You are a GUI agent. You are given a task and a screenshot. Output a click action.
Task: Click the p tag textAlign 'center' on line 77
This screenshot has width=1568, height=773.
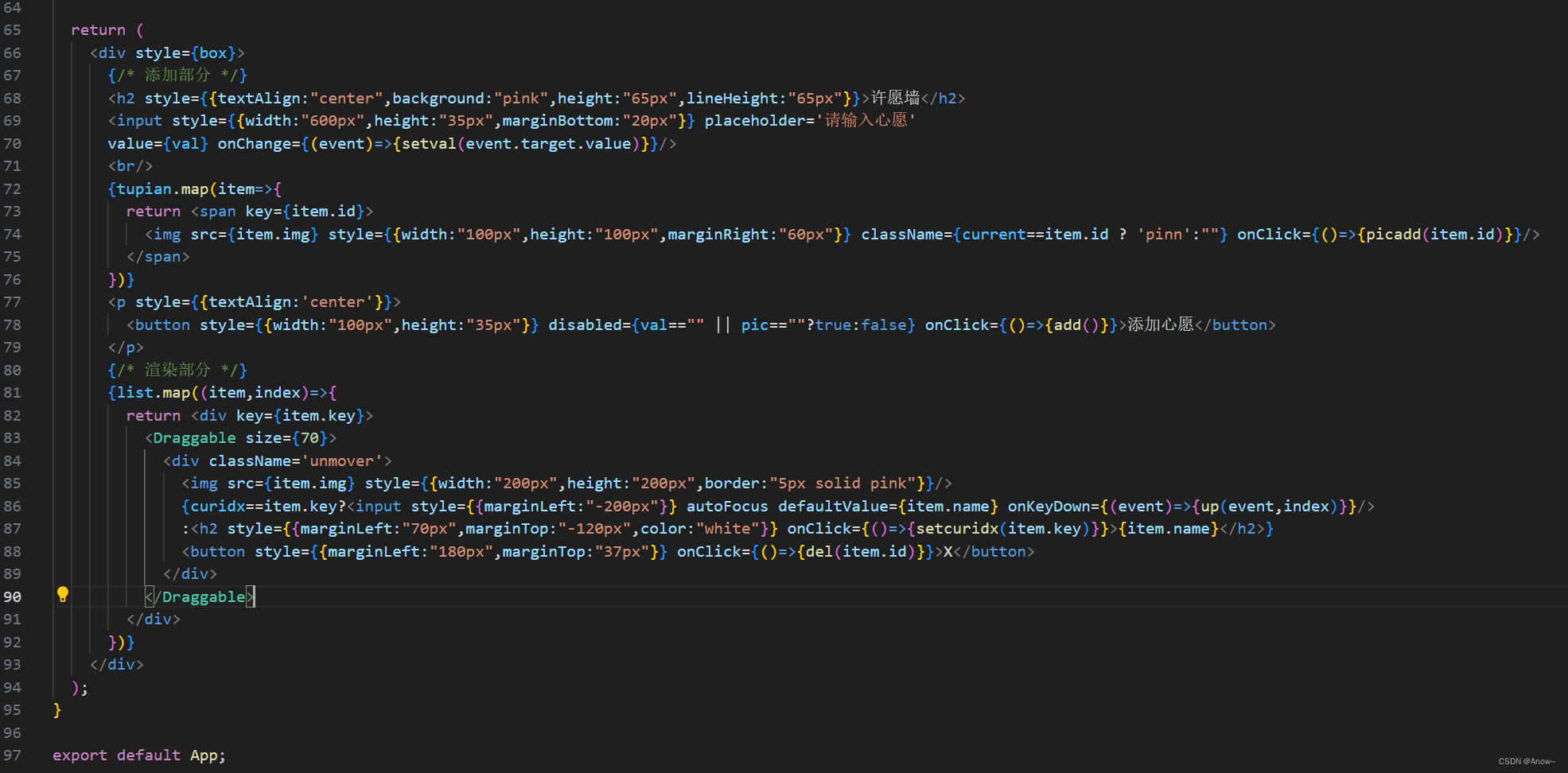tap(255, 302)
